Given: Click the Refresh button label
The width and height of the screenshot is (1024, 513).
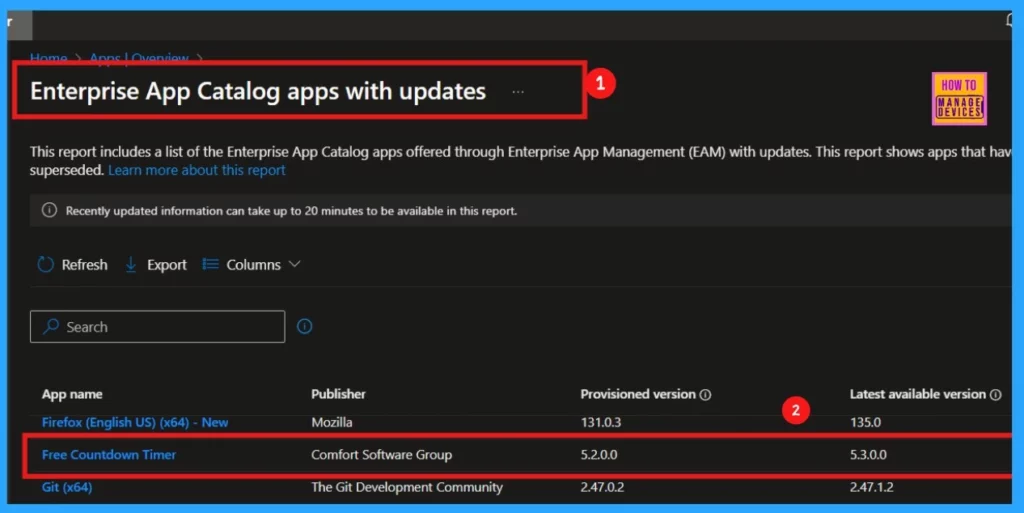Looking at the screenshot, I should click(84, 264).
